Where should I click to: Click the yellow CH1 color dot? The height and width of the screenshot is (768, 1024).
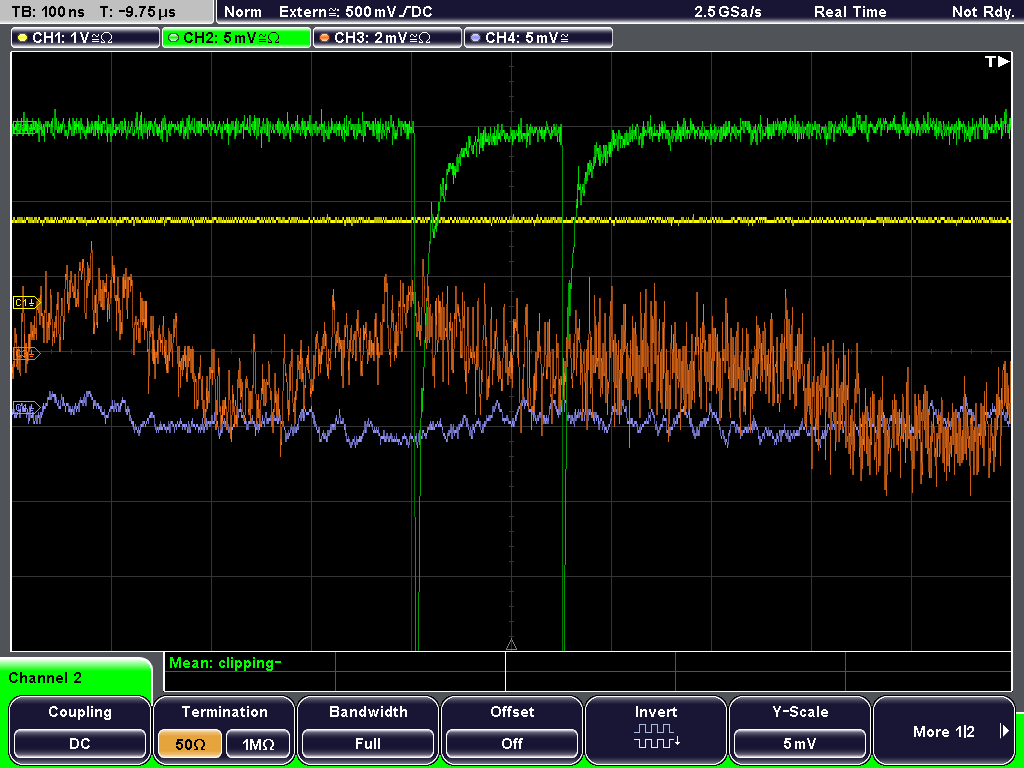point(22,38)
